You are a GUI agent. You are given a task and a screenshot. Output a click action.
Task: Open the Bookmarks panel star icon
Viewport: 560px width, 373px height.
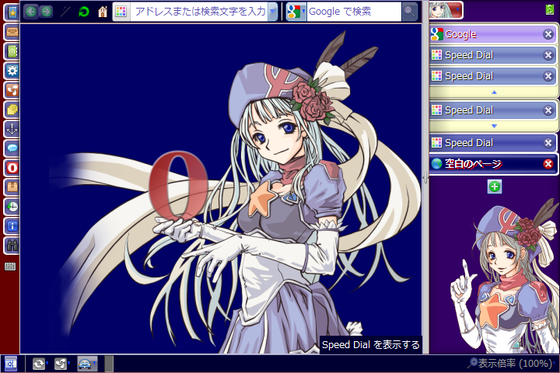[12, 13]
